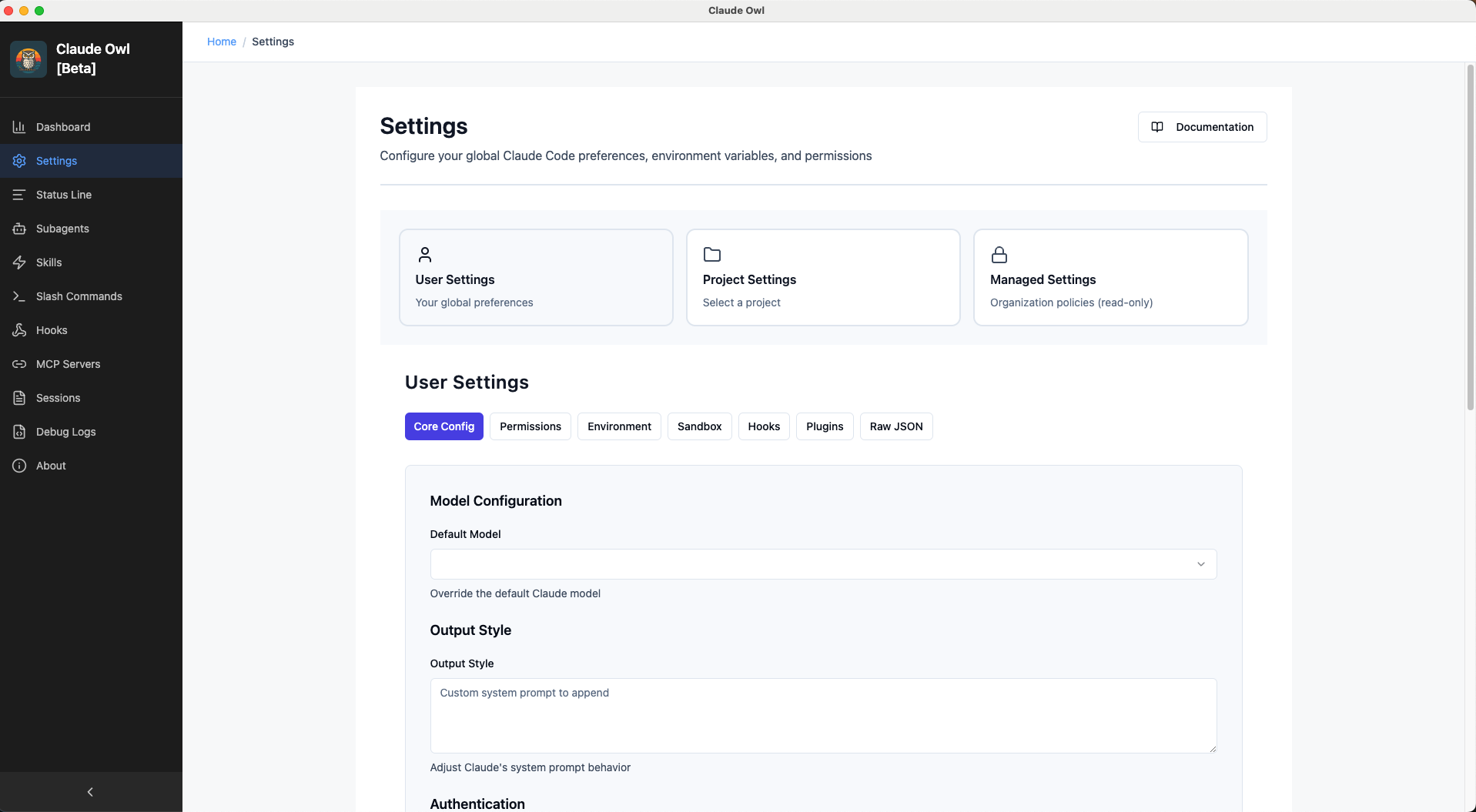Open the Environment tab
Screen dimensions: 1476x812
pyautogui.click(x=619, y=426)
